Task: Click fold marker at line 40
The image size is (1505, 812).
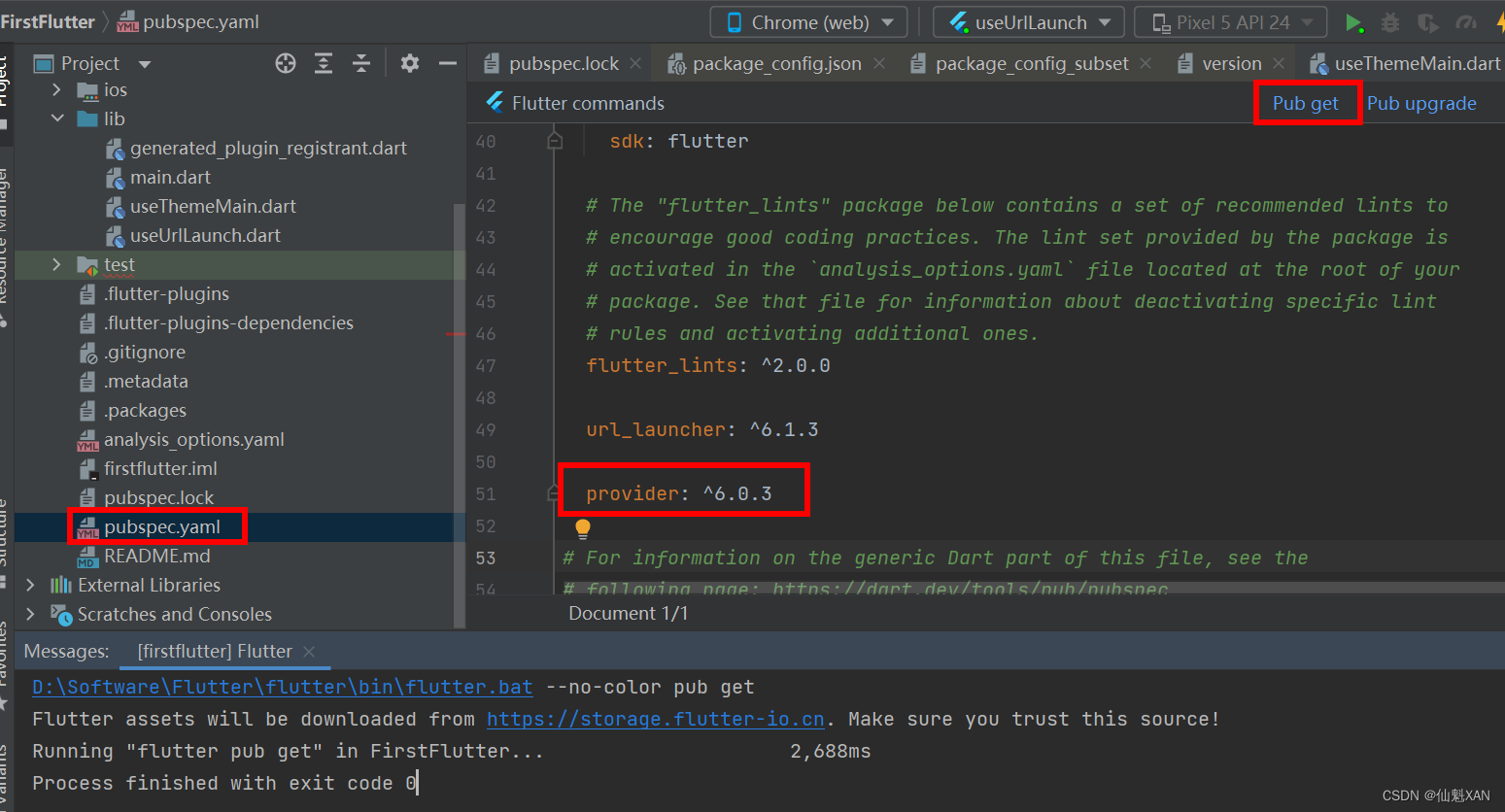Action: point(555,141)
